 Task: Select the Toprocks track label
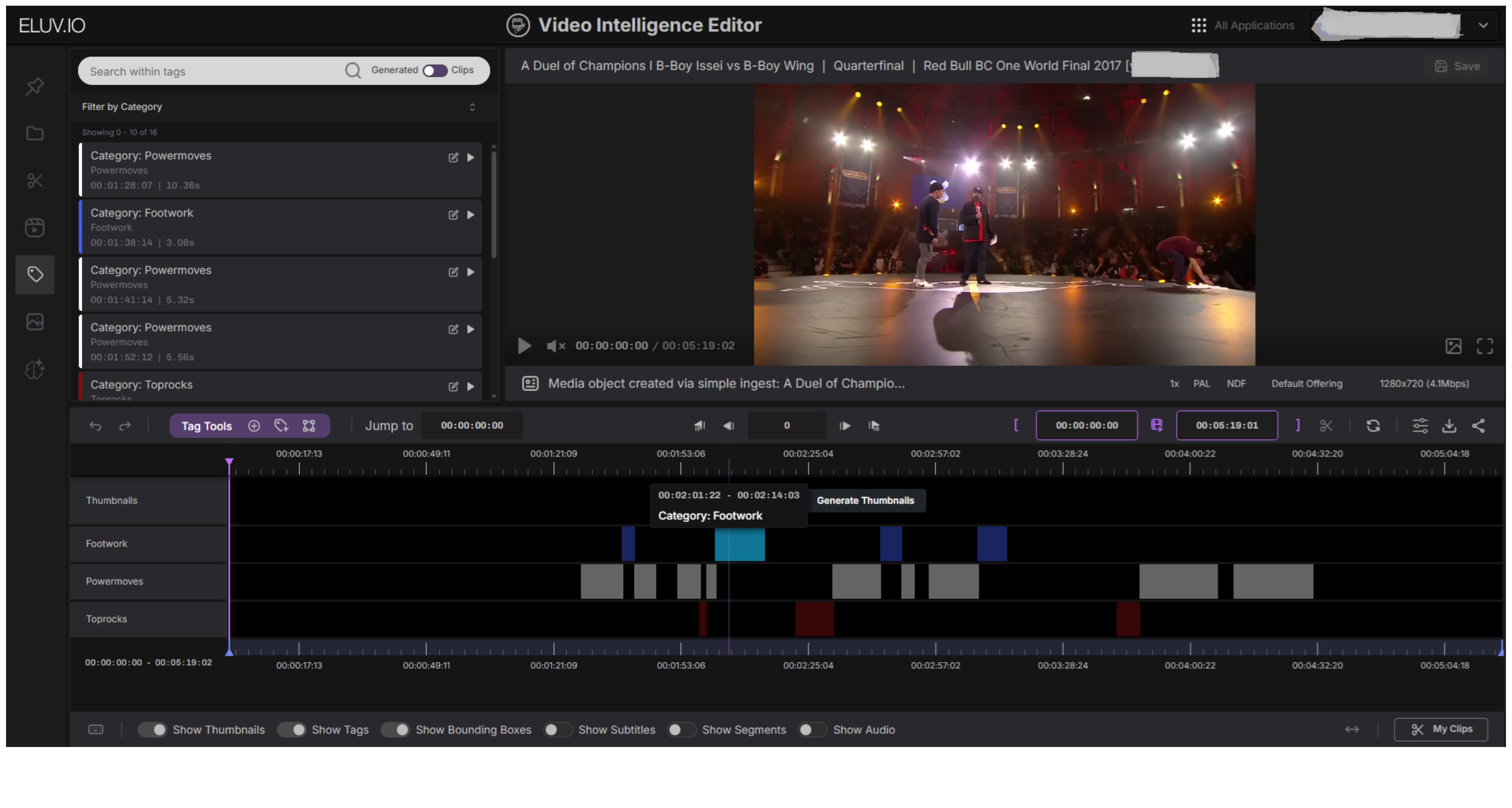pos(106,619)
